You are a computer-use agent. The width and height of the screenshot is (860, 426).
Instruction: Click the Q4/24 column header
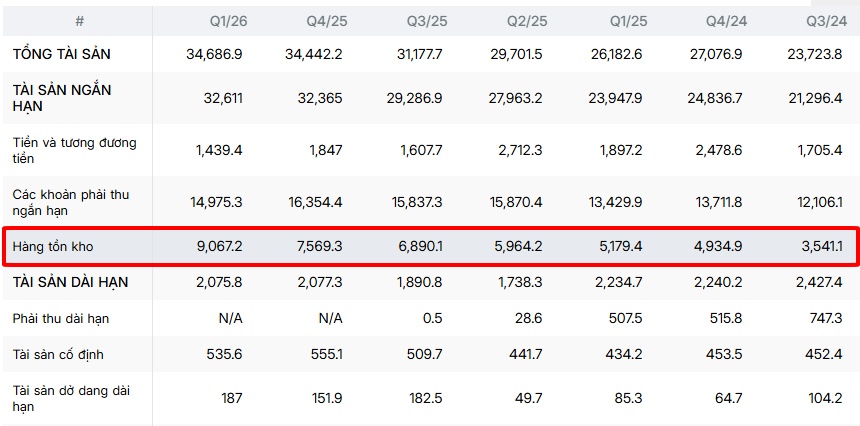[727, 21]
